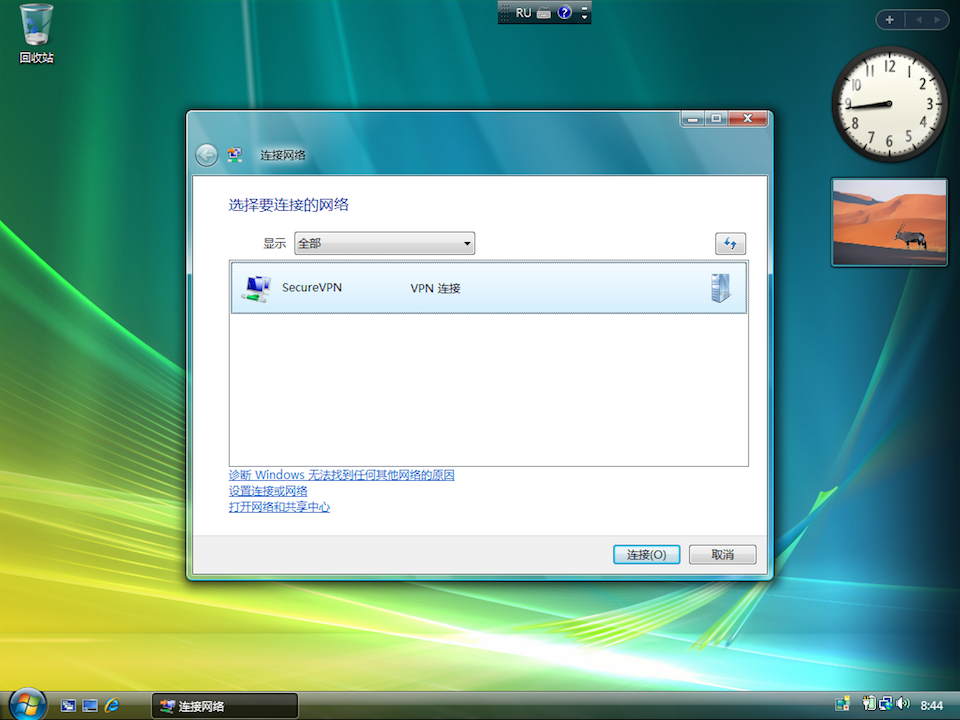The height and width of the screenshot is (720, 960).
Task: Click the volume speaker tray icon
Action: pyautogui.click(x=902, y=704)
